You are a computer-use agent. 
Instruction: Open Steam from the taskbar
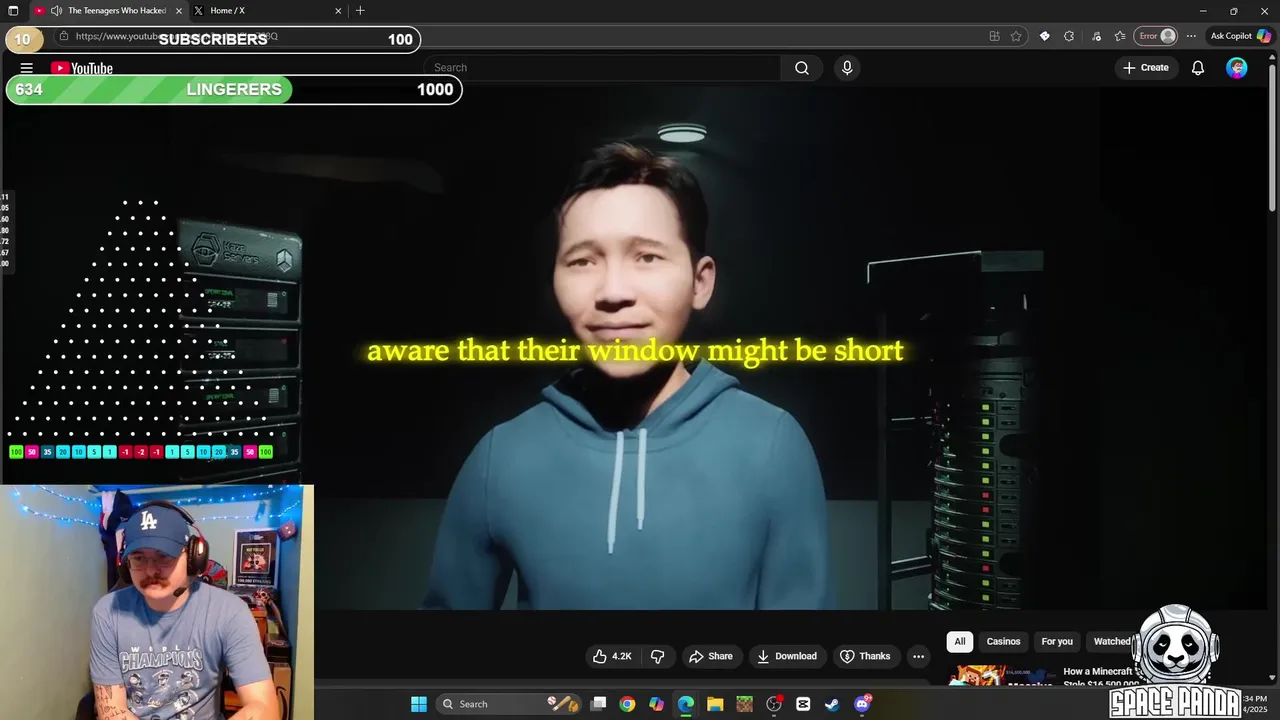click(x=832, y=704)
